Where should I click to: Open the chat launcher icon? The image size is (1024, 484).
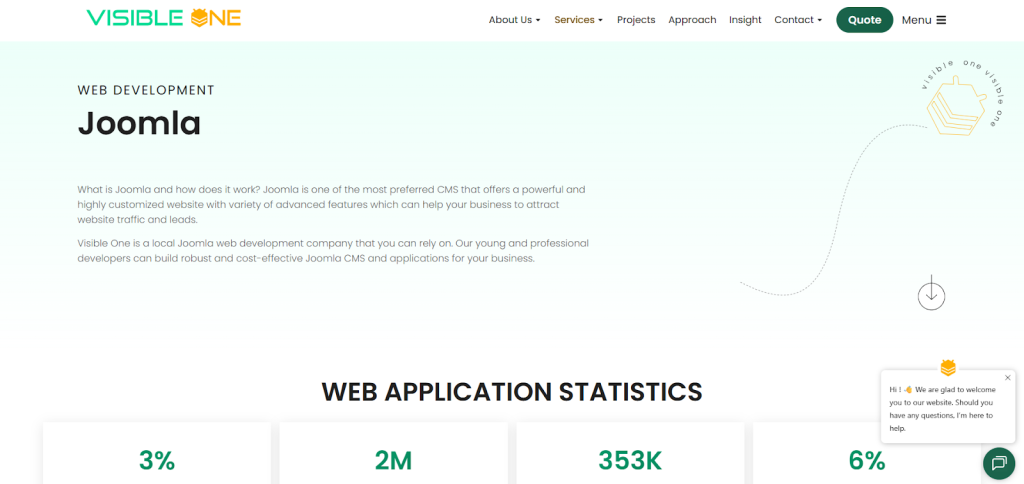click(998, 463)
